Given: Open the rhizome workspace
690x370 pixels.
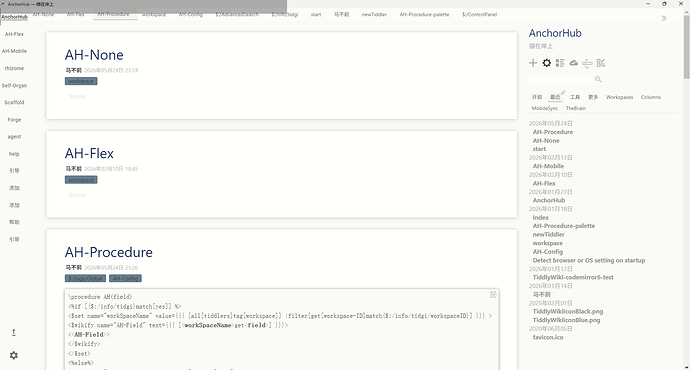Looking at the screenshot, I should coord(14,68).
